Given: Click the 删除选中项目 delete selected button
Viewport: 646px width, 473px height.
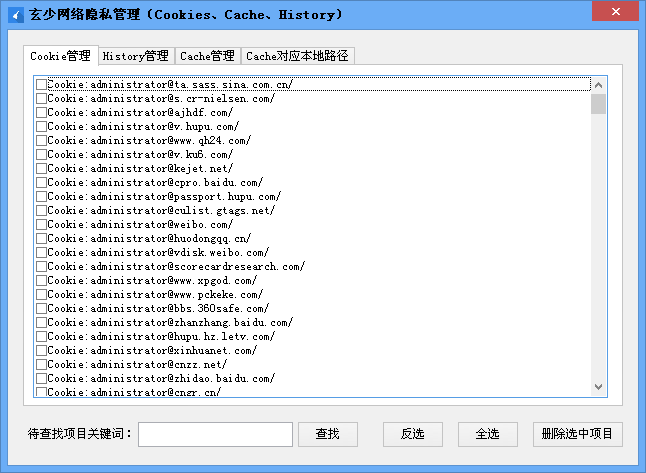Looking at the screenshot, I should (578, 434).
